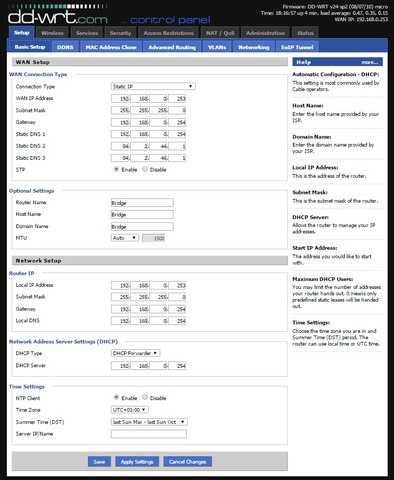Click the MTU value field

pyautogui.click(x=154, y=238)
